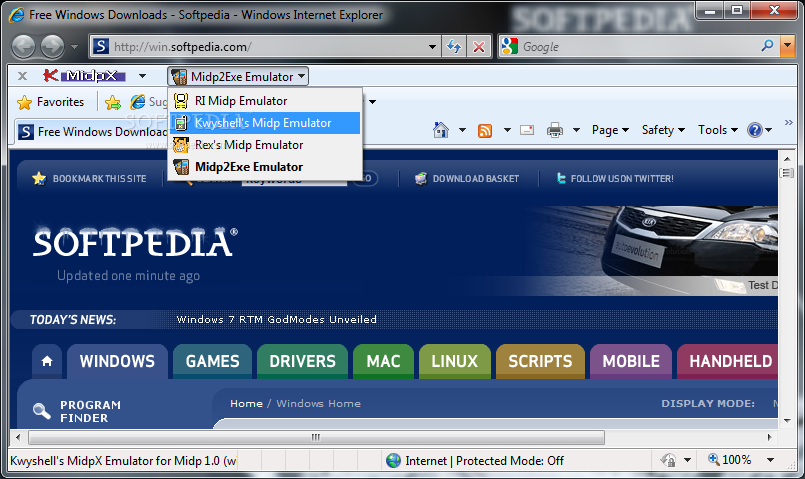805x479 pixels.
Task: Click the Print printer icon
Action: point(554,130)
